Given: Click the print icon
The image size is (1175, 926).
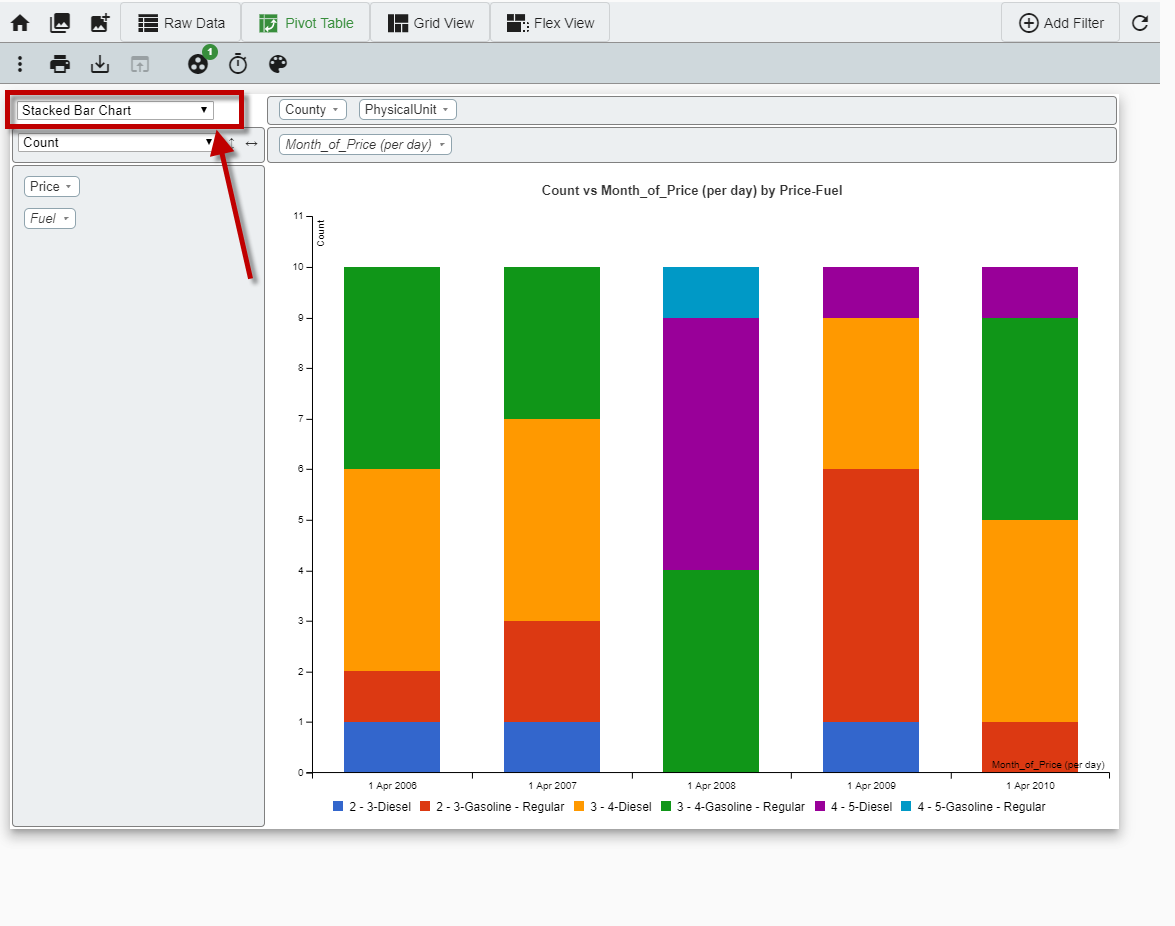Looking at the screenshot, I should tap(59, 63).
